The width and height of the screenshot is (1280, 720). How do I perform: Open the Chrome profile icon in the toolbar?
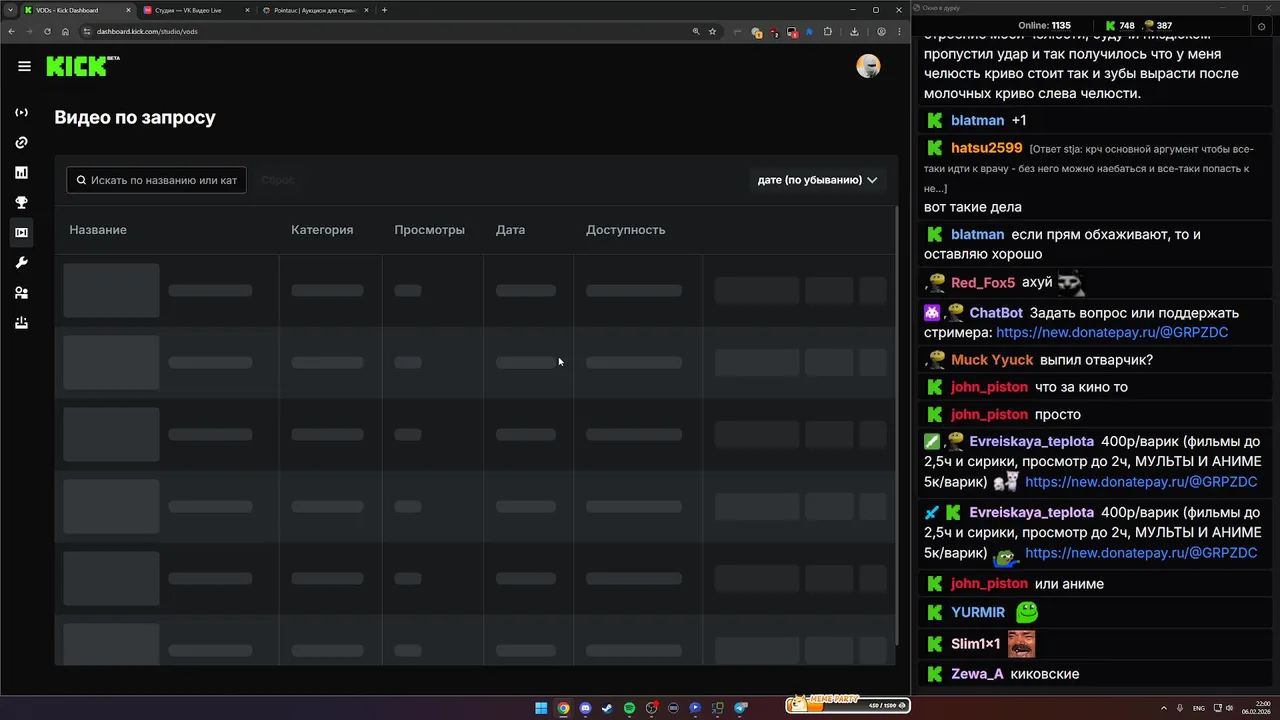pos(881,31)
